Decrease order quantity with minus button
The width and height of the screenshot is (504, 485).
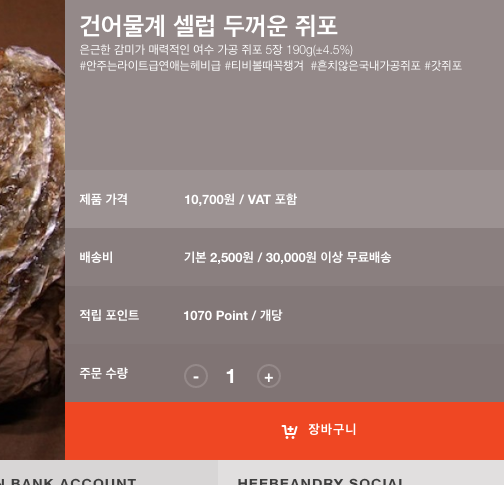pyautogui.click(x=196, y=376)
